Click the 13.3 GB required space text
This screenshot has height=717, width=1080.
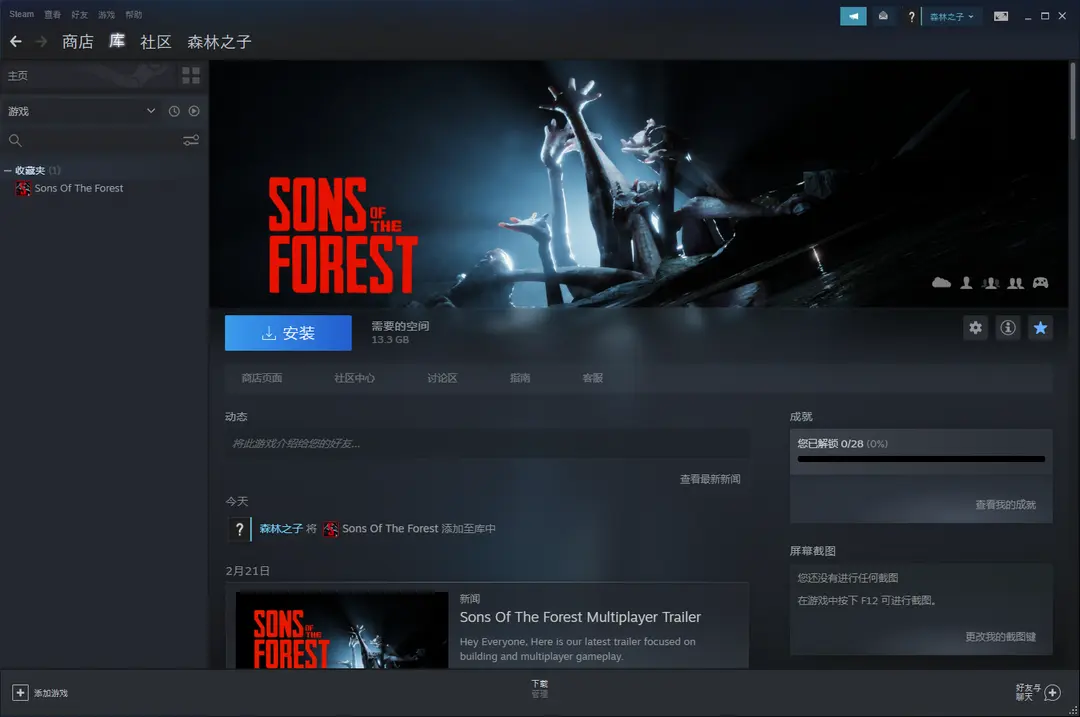(x=390, y=340)
